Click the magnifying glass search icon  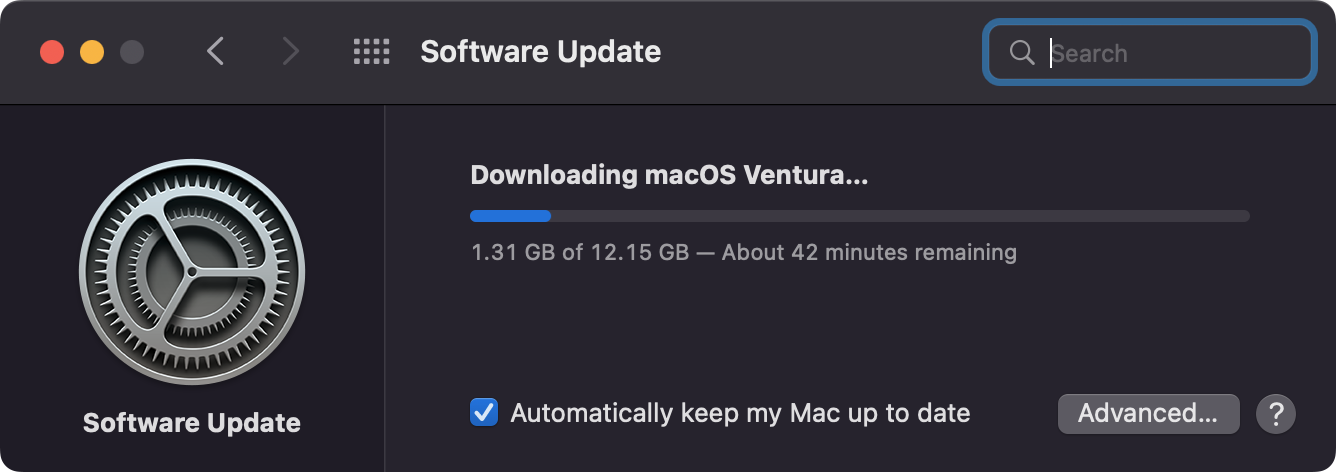[x=1022, y=53]
